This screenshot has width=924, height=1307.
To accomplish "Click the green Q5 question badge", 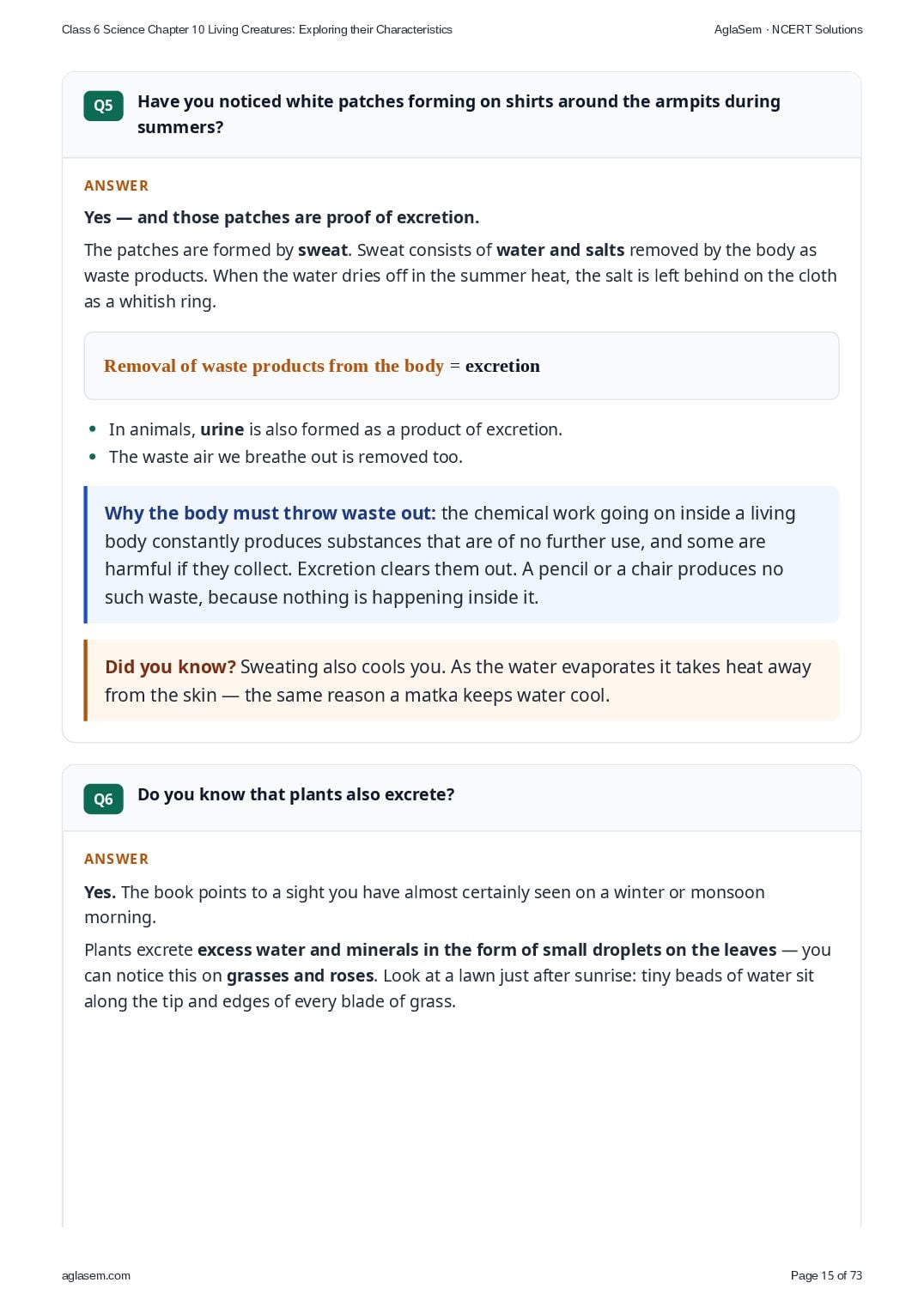I will pos(103,106).
